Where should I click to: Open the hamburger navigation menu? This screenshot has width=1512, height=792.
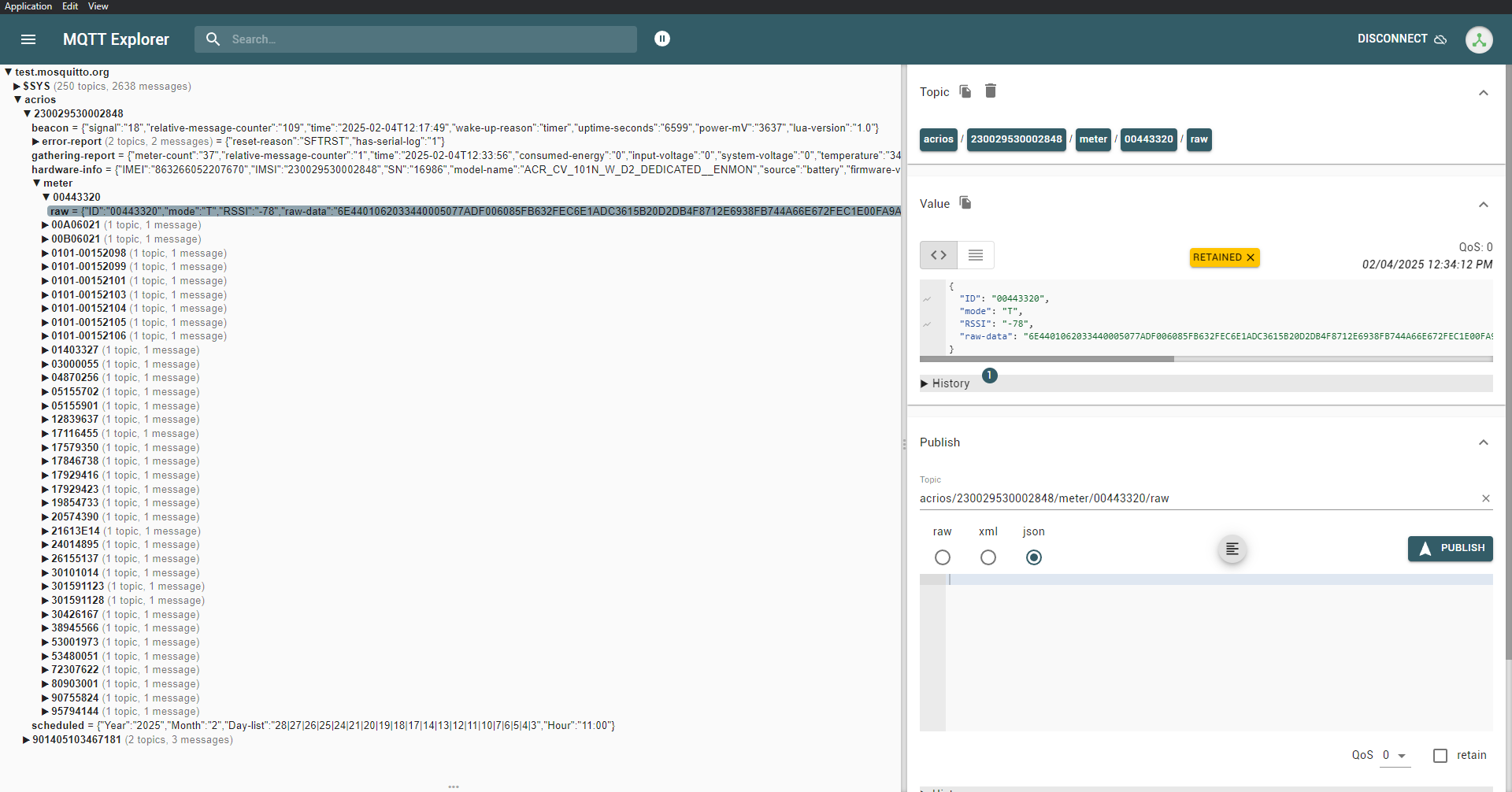(28, 39)
